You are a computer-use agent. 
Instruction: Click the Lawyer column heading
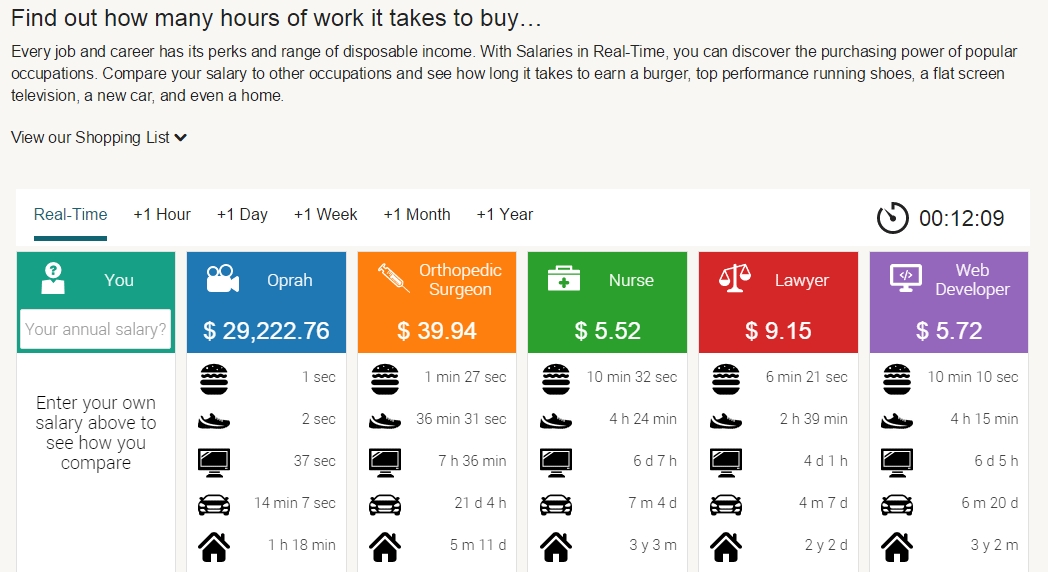(x=801, y=280)
